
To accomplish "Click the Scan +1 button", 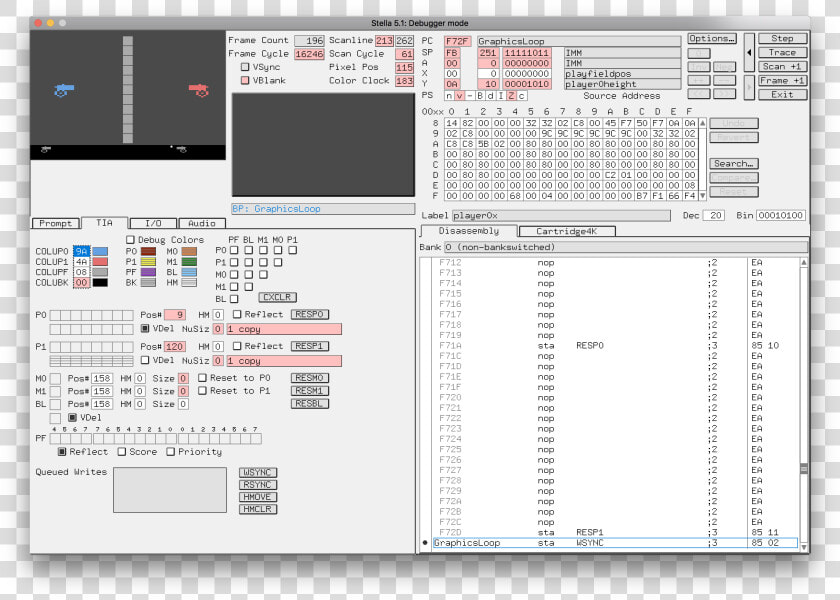I will point(782,66).
